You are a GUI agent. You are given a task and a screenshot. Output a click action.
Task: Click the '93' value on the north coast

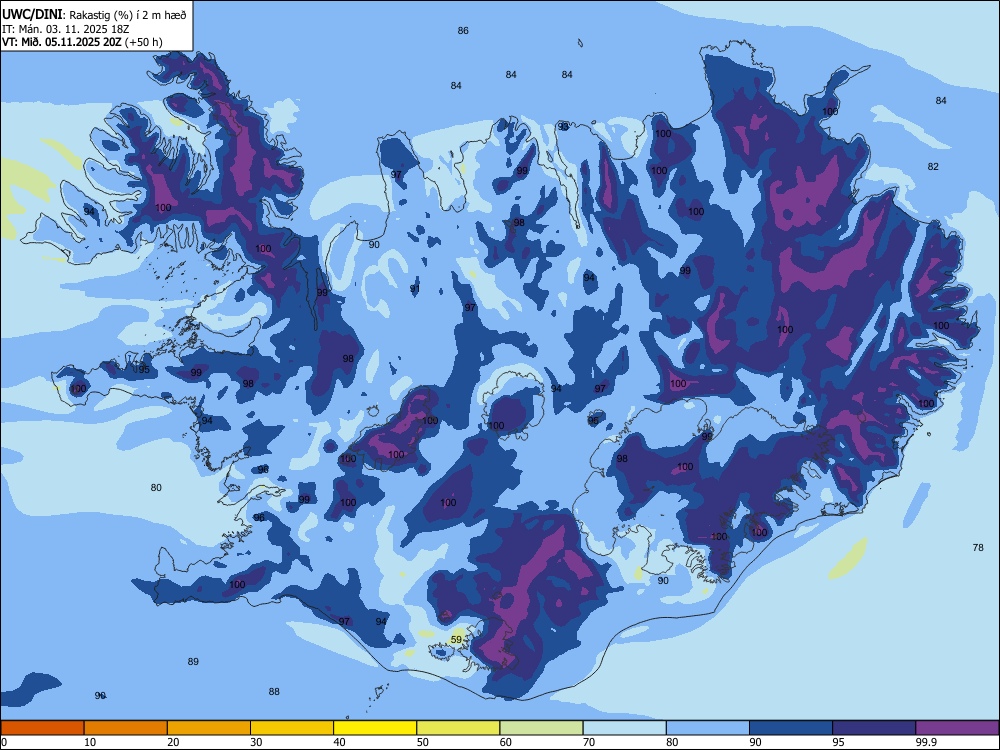click(x=563, y=127)
